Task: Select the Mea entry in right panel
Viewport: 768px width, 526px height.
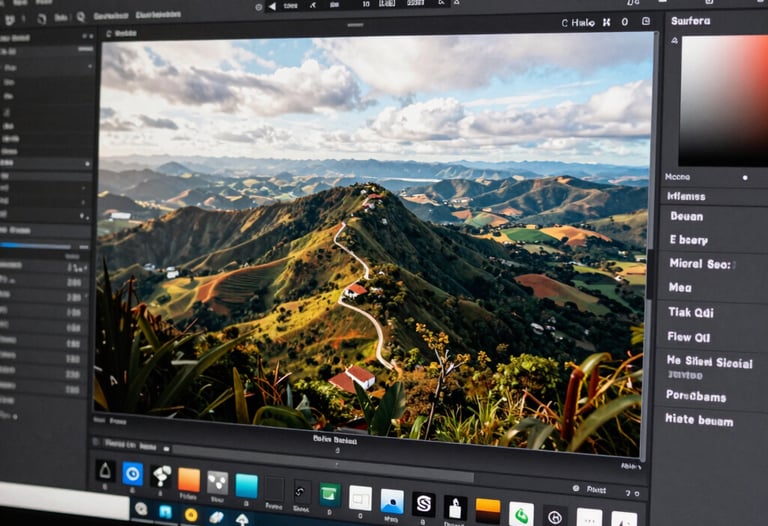Action: coord(680,287)
